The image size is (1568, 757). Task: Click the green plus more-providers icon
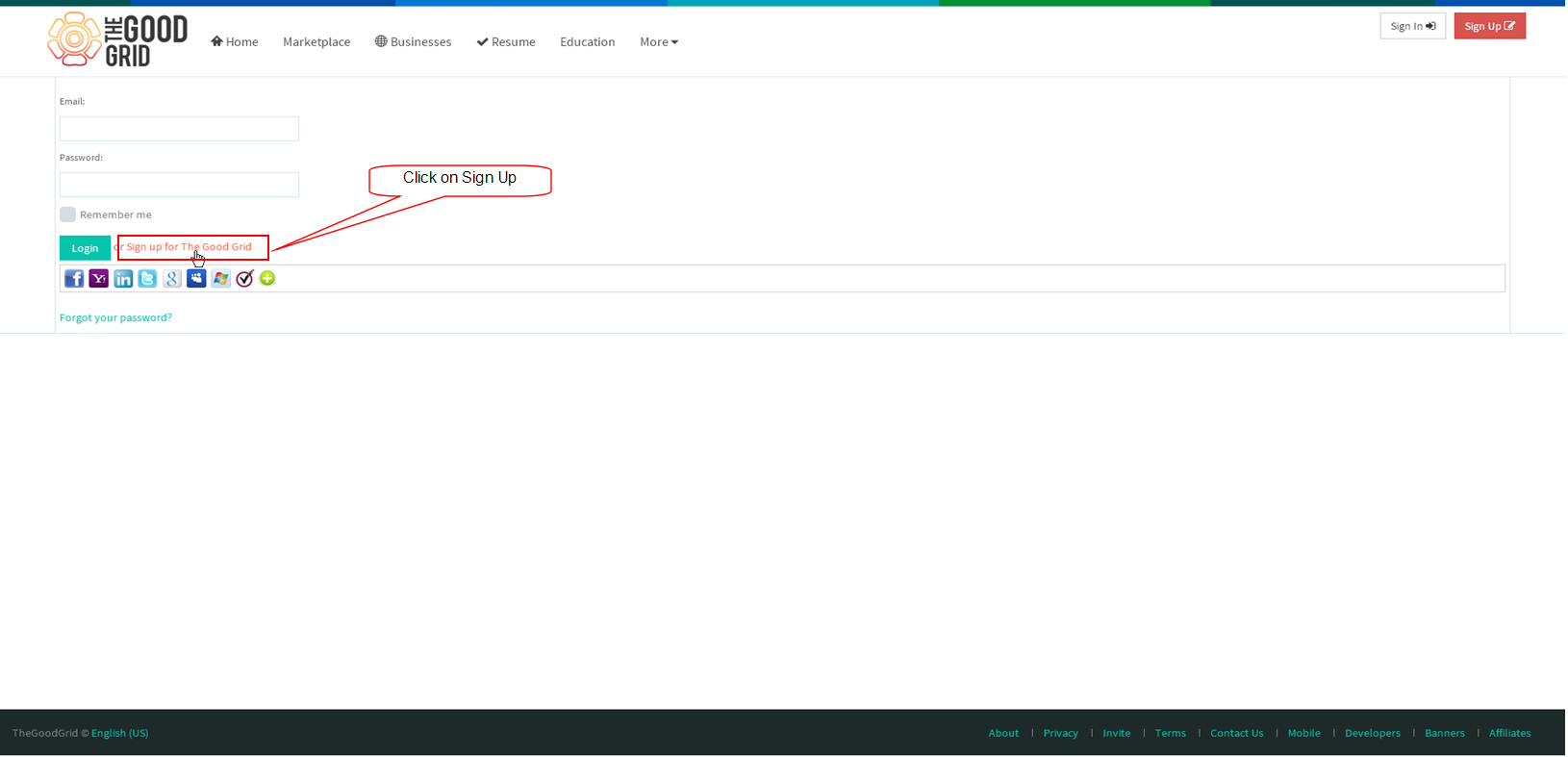(x=267, y=279)
